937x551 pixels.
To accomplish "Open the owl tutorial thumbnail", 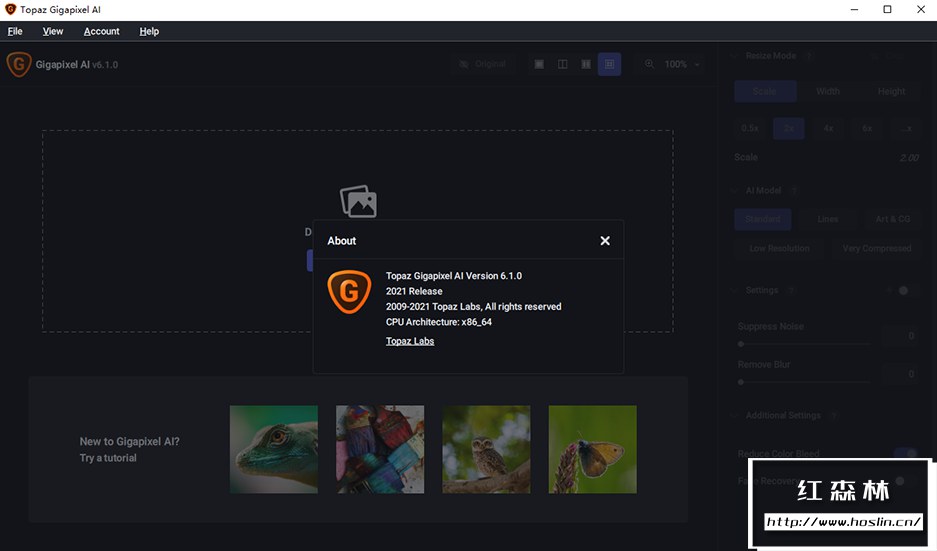I will (486, 449).
